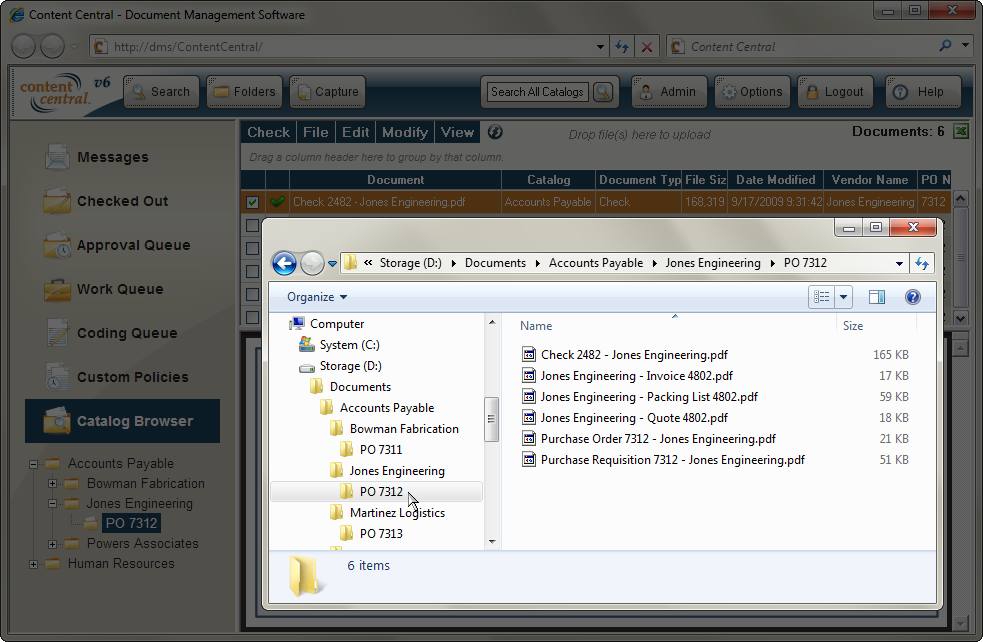Open the Custom Policies icon

pyautogui.click(x=56, y=377)
